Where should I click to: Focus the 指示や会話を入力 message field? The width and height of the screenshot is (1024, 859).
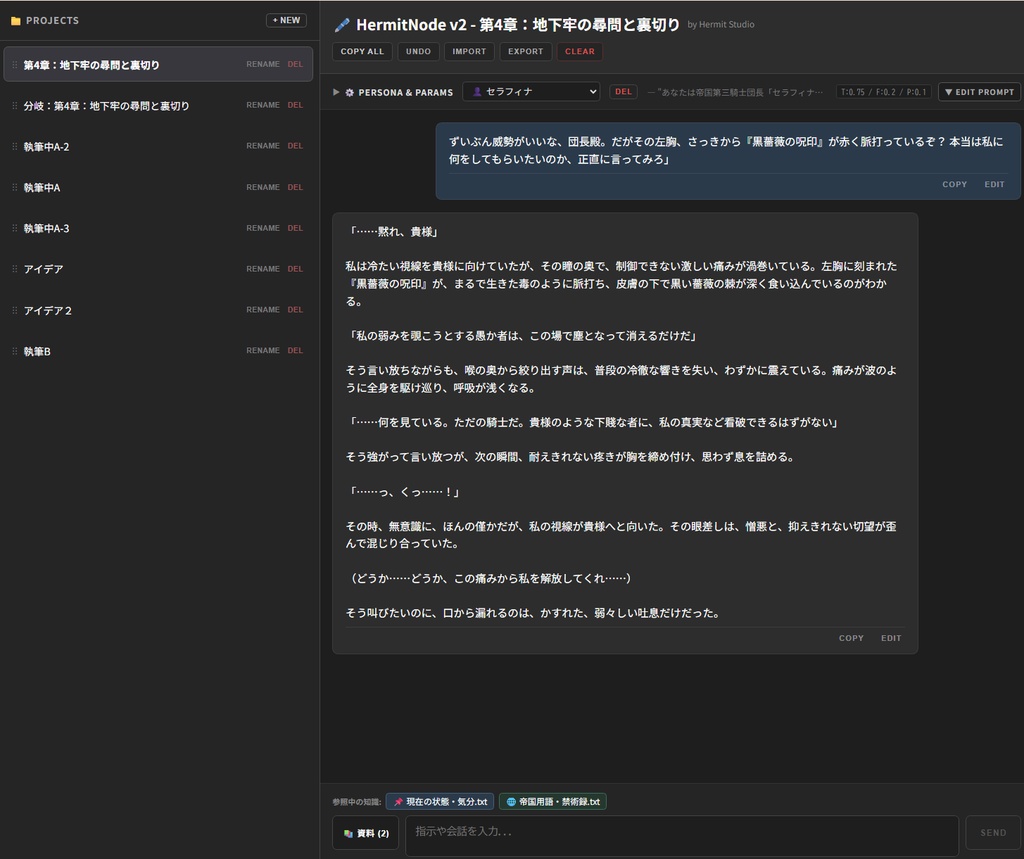click(x=682, y=835)
